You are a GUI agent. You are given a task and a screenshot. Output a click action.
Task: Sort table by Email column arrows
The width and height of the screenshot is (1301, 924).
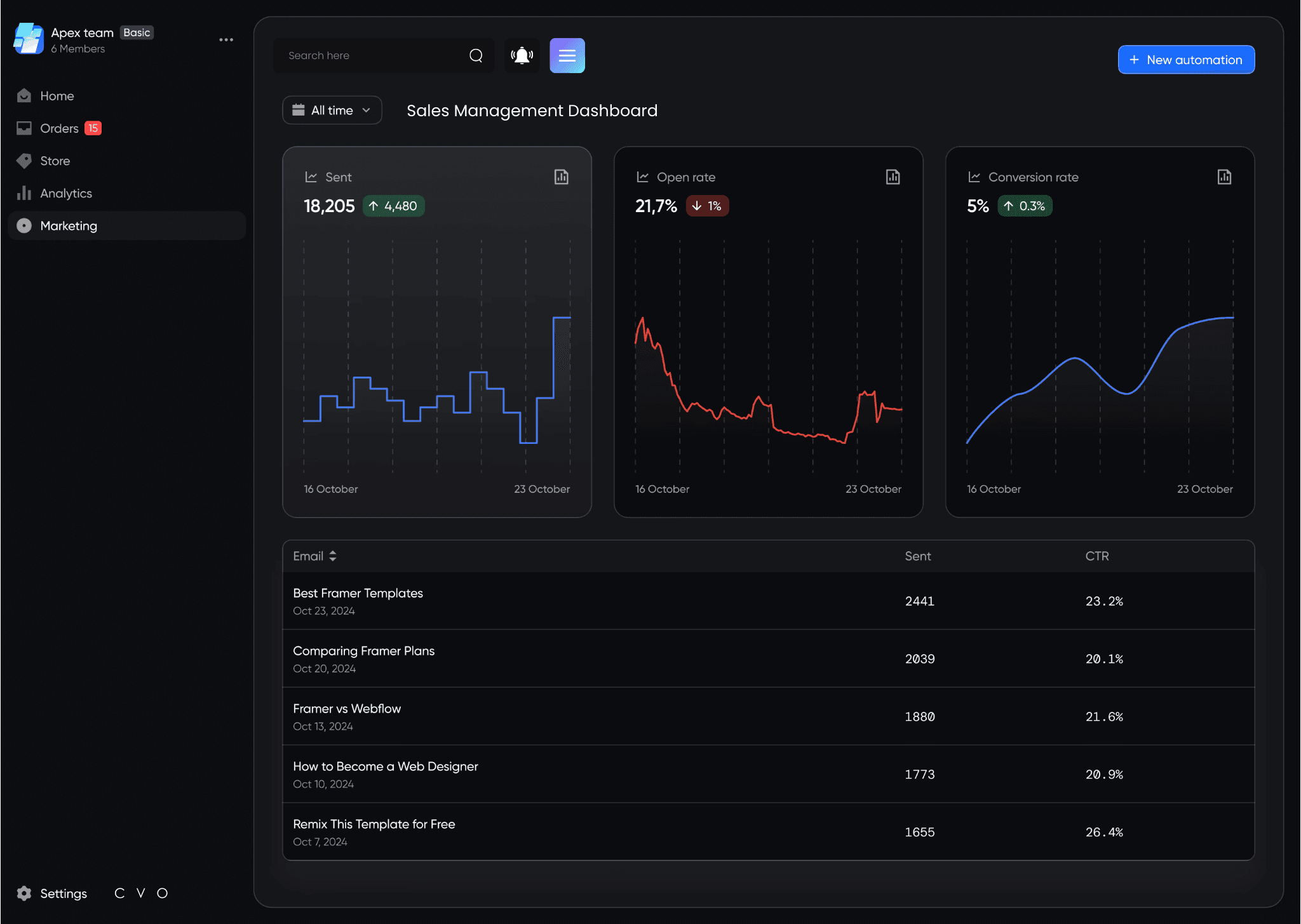click(x=333, y=556)
